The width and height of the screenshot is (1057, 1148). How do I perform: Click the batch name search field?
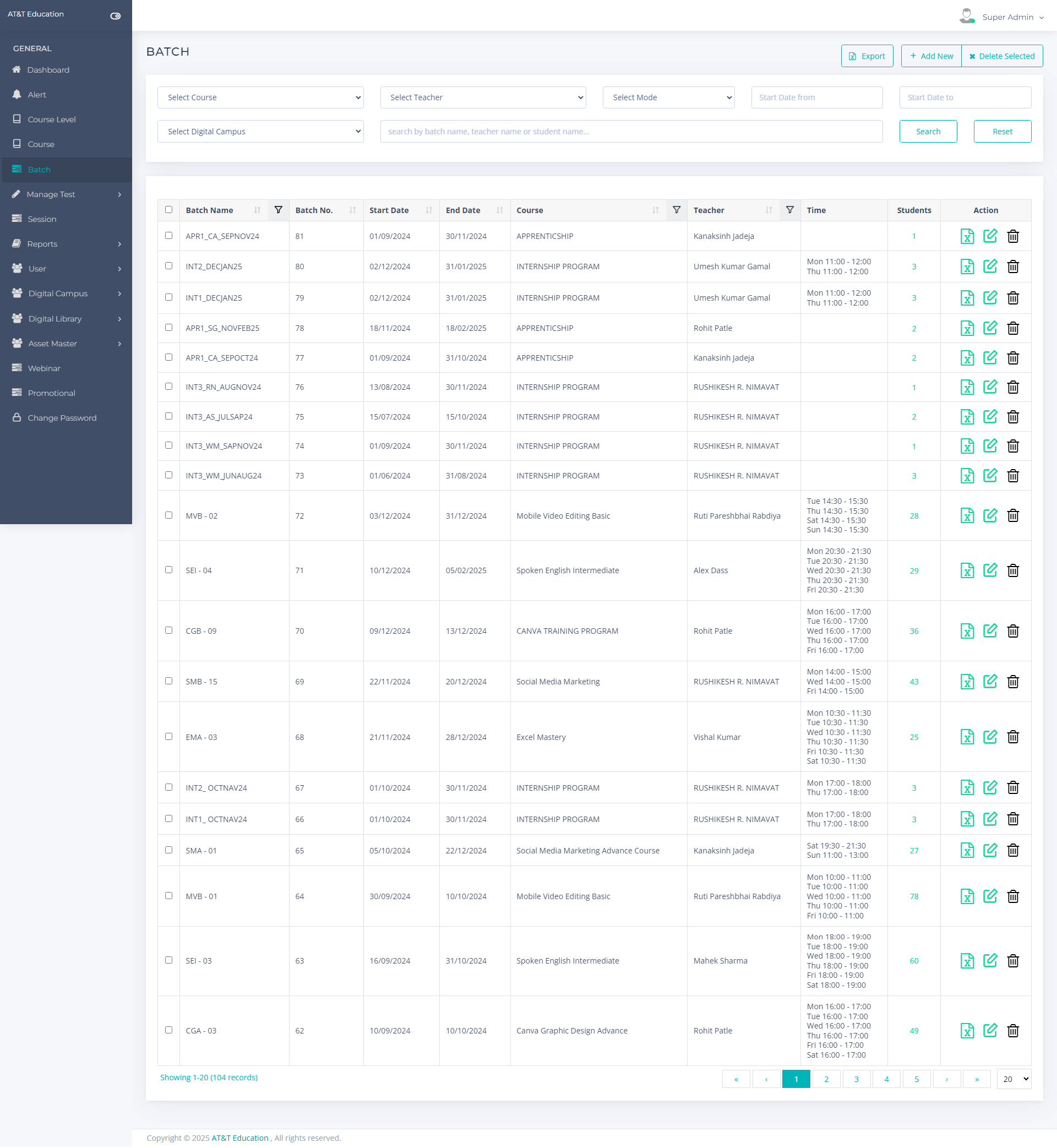pyautogui.click(x=631, y=132)
